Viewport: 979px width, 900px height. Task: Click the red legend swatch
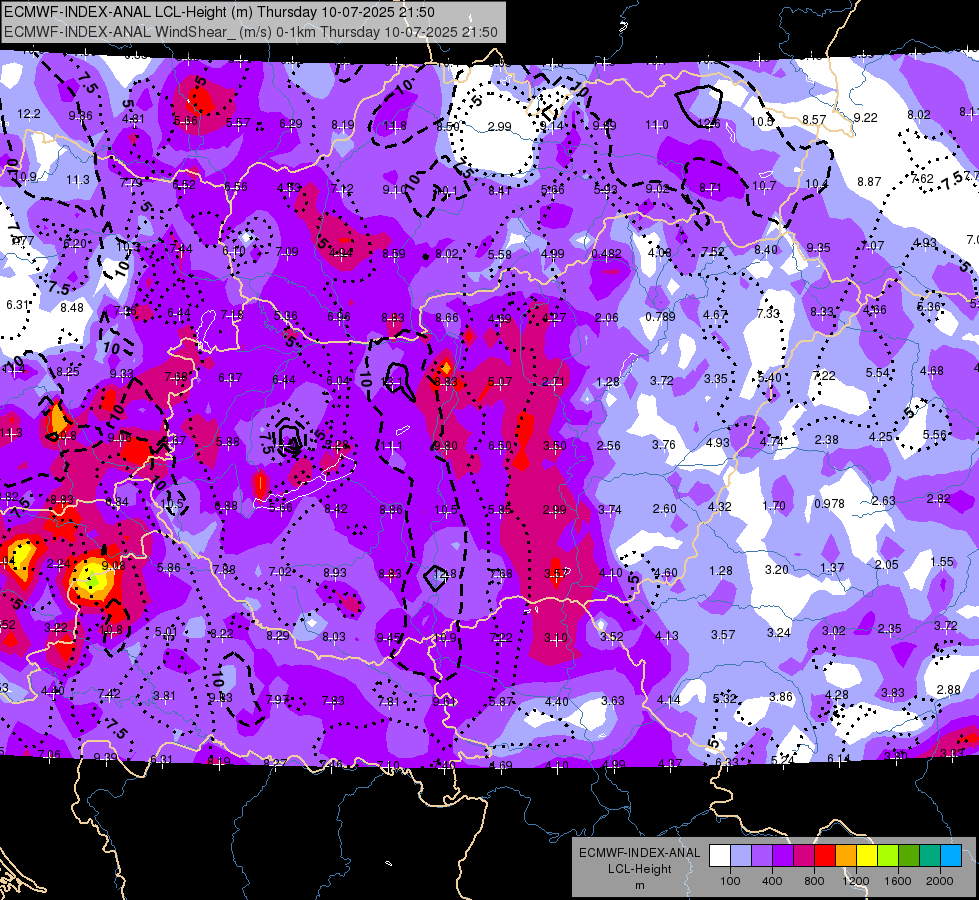pos(825,856)
